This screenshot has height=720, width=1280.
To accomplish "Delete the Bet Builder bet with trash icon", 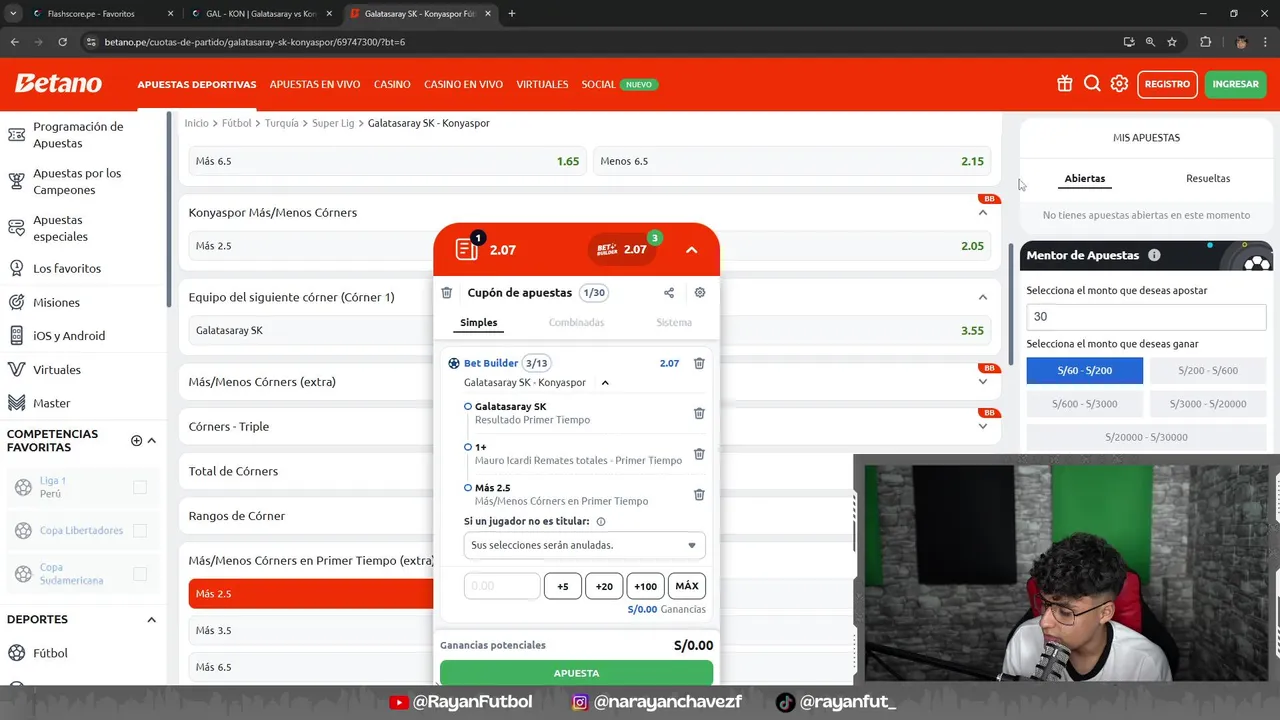I will point(699,363).
